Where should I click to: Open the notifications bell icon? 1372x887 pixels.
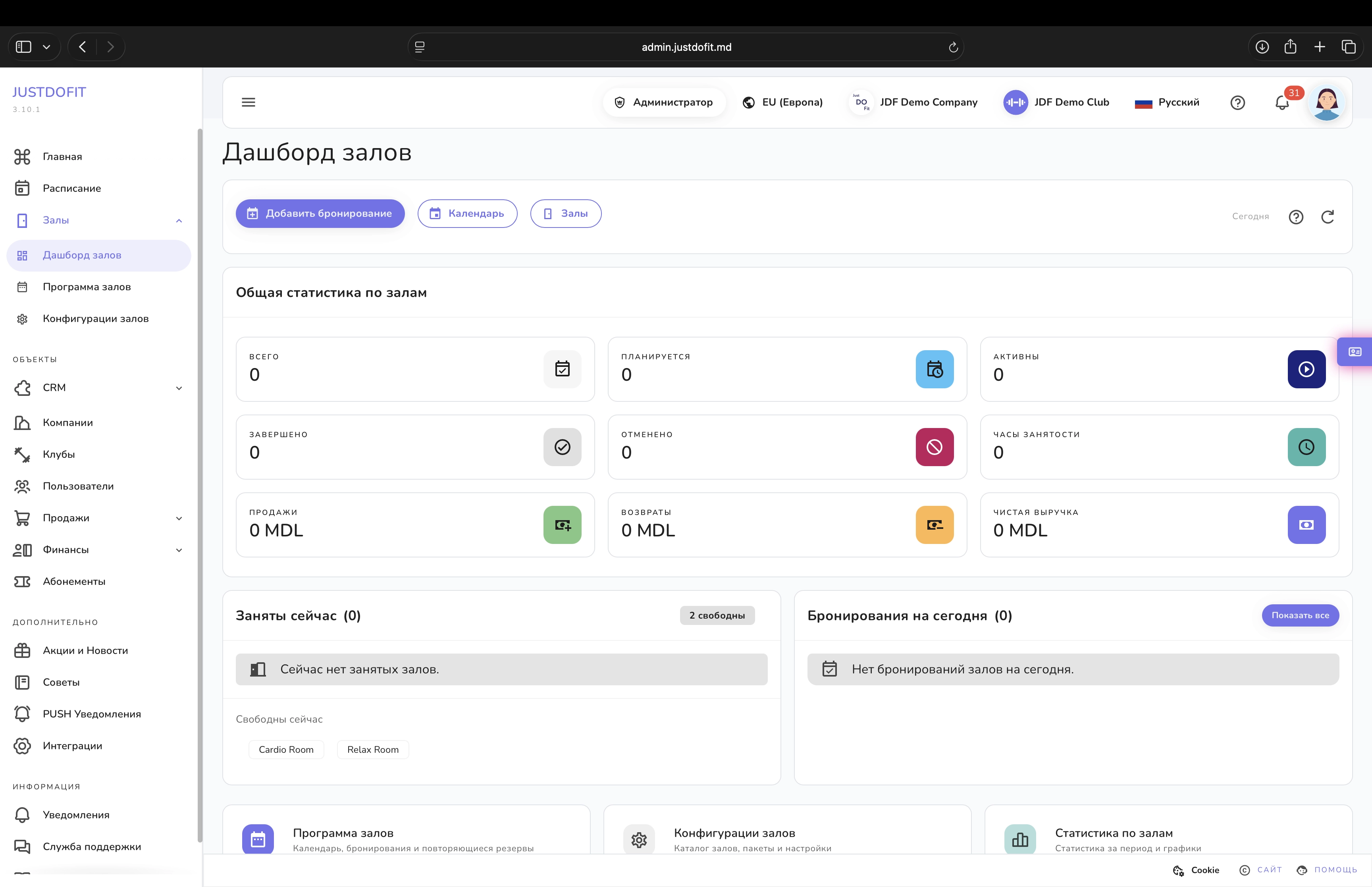coord(1281,103)
